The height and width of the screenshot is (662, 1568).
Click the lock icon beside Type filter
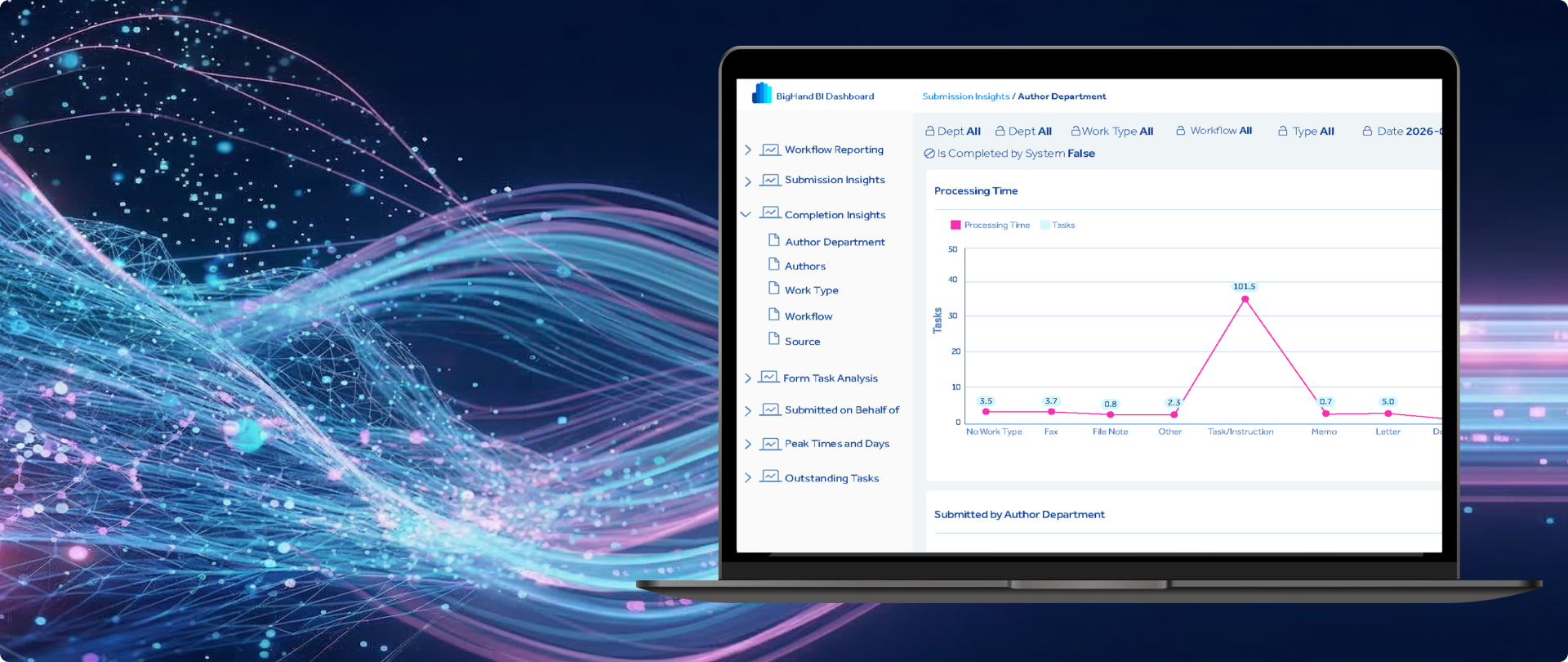[1283, 131]
